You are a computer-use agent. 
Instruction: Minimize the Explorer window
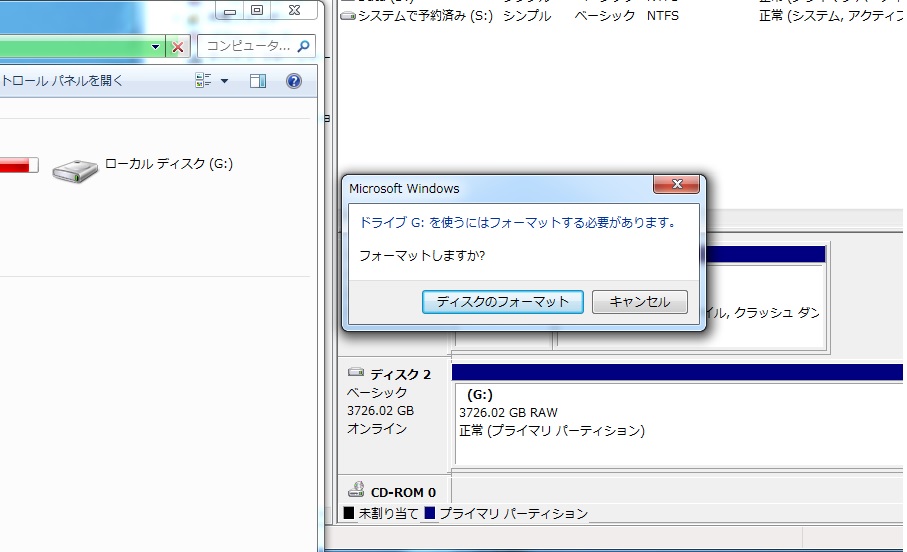tap(230, 10)
